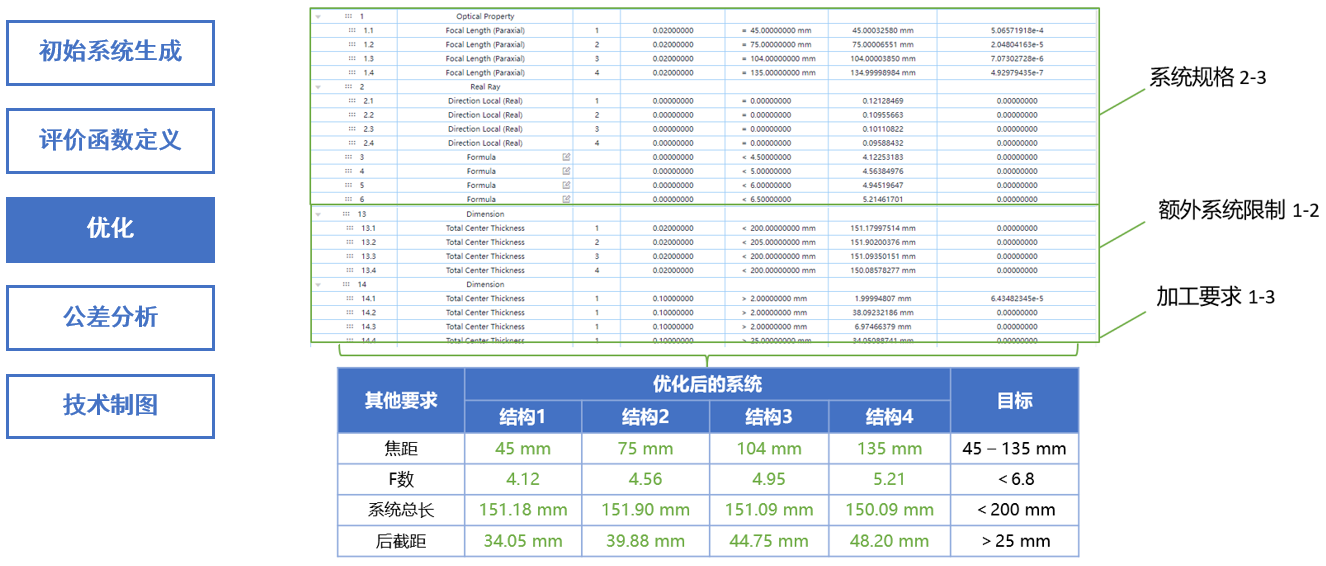Select the highlighted 优化 step
This screenshot has width=1326, height=566.
pos(110,229)
